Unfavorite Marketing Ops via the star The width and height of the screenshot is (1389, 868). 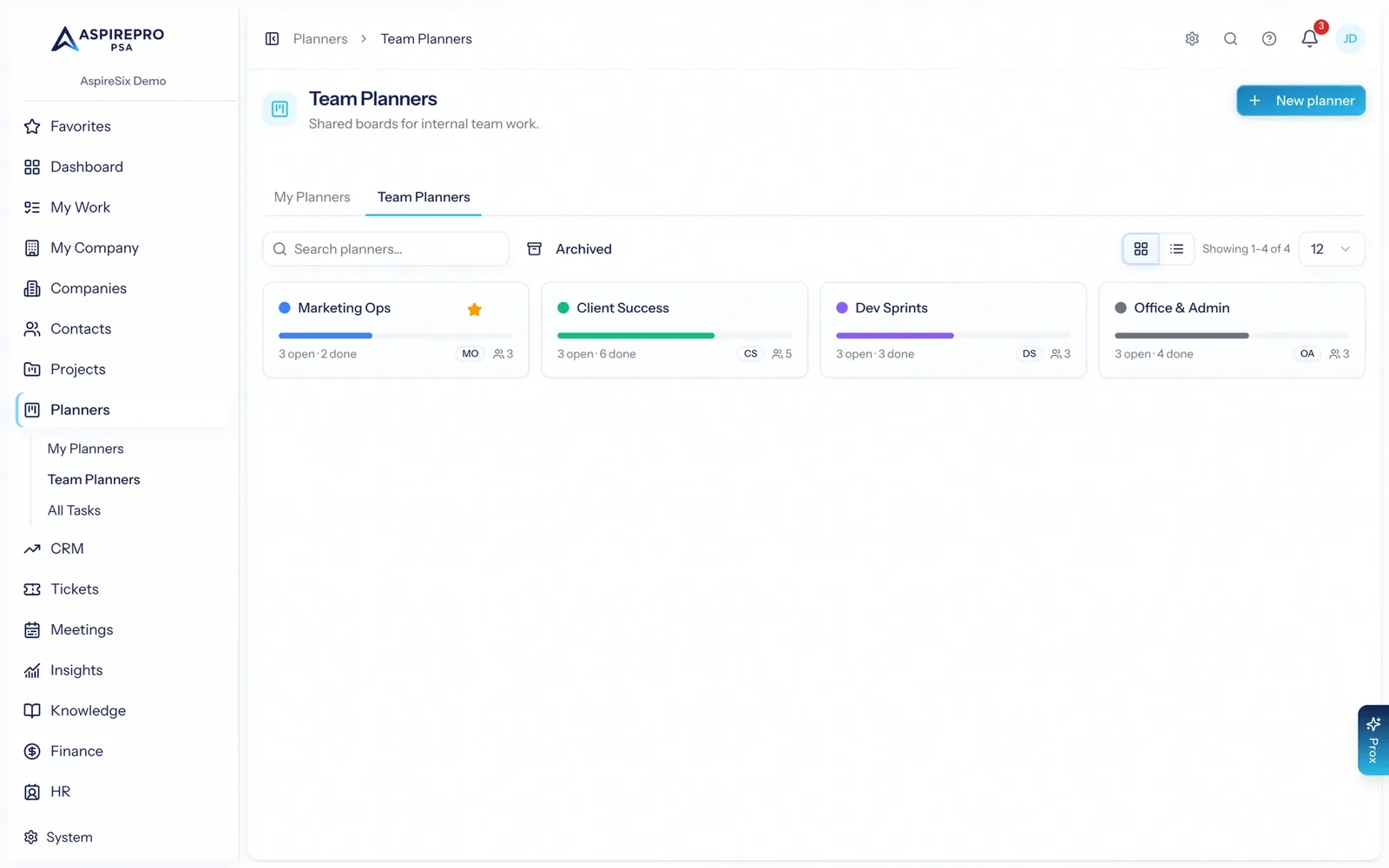pyautogui.click(x=474, y=309)
